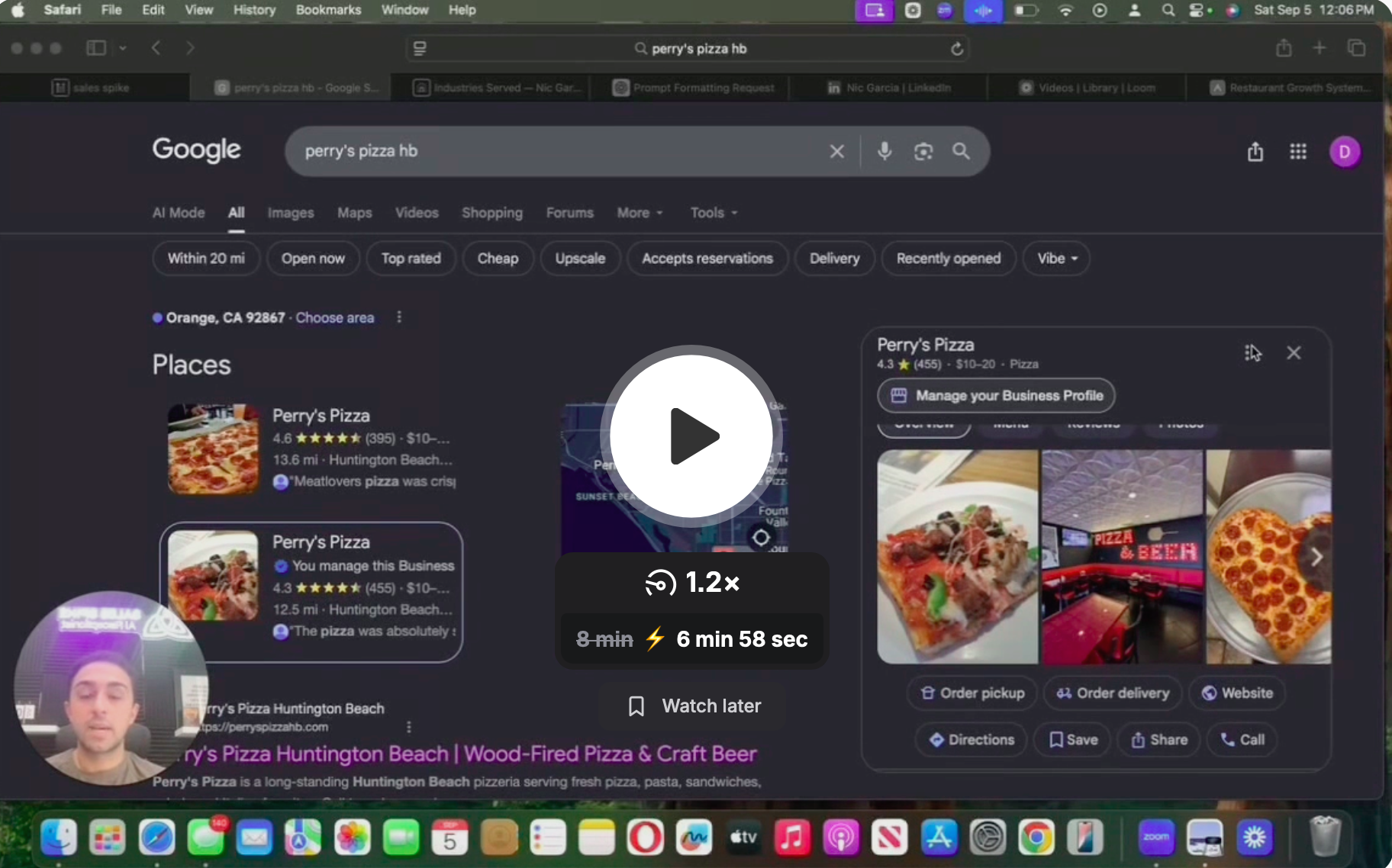
Task: Click the Google logo
Action: tap(196, 149)
